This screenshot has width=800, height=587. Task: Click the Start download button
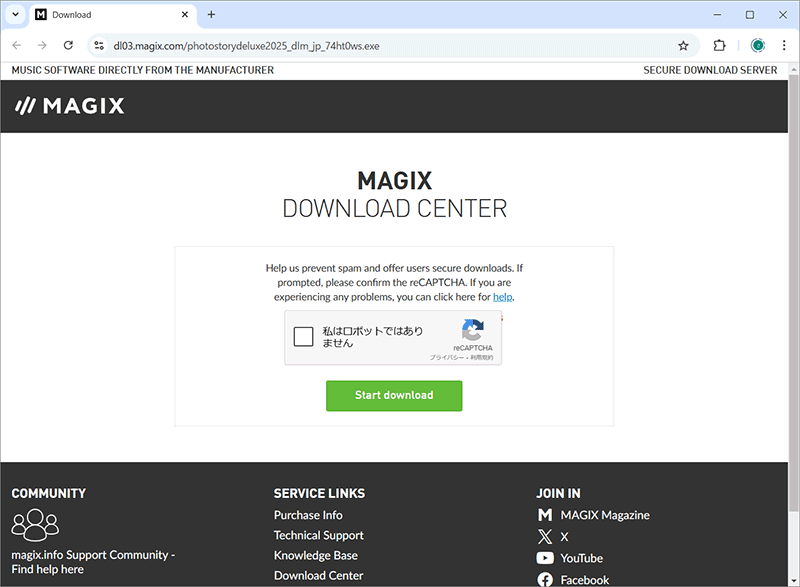click(394, 395)
